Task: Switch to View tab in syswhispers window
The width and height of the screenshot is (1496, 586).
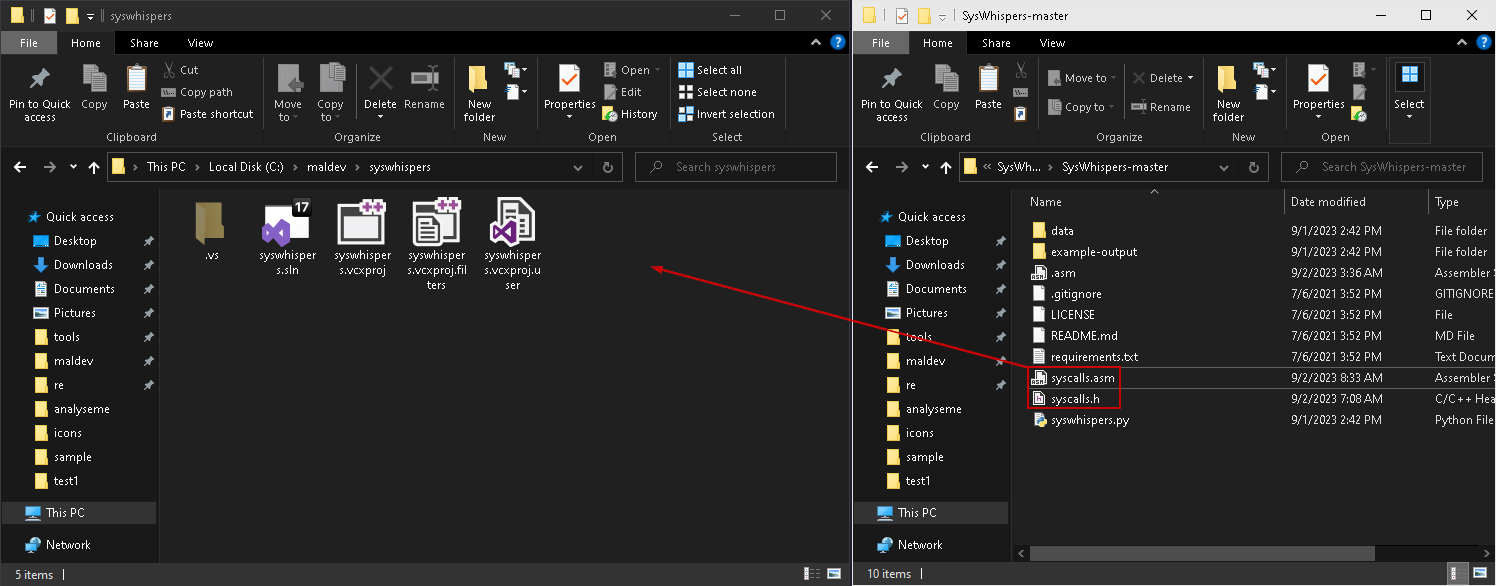Action: [x=200, y=43]
